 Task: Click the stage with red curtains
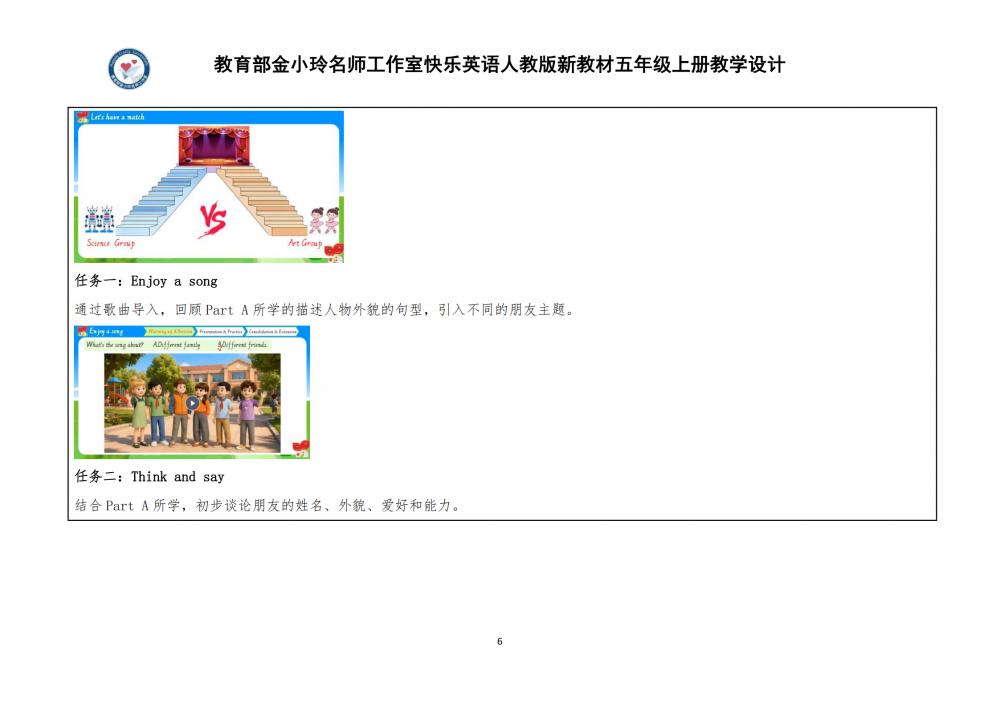[214, 145]
